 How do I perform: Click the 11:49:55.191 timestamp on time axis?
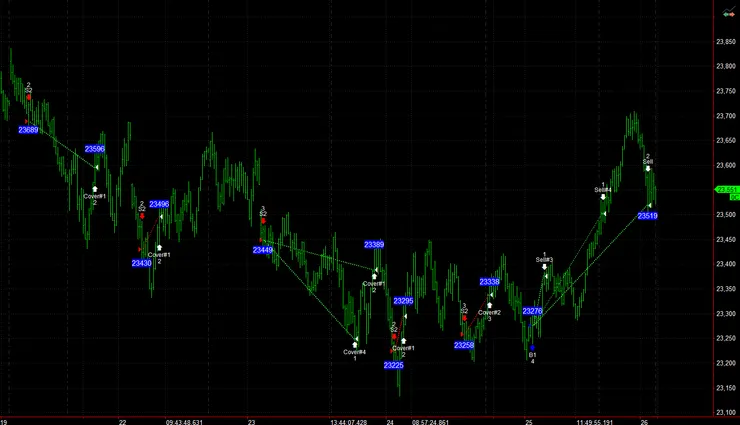[x=595, y=422]
